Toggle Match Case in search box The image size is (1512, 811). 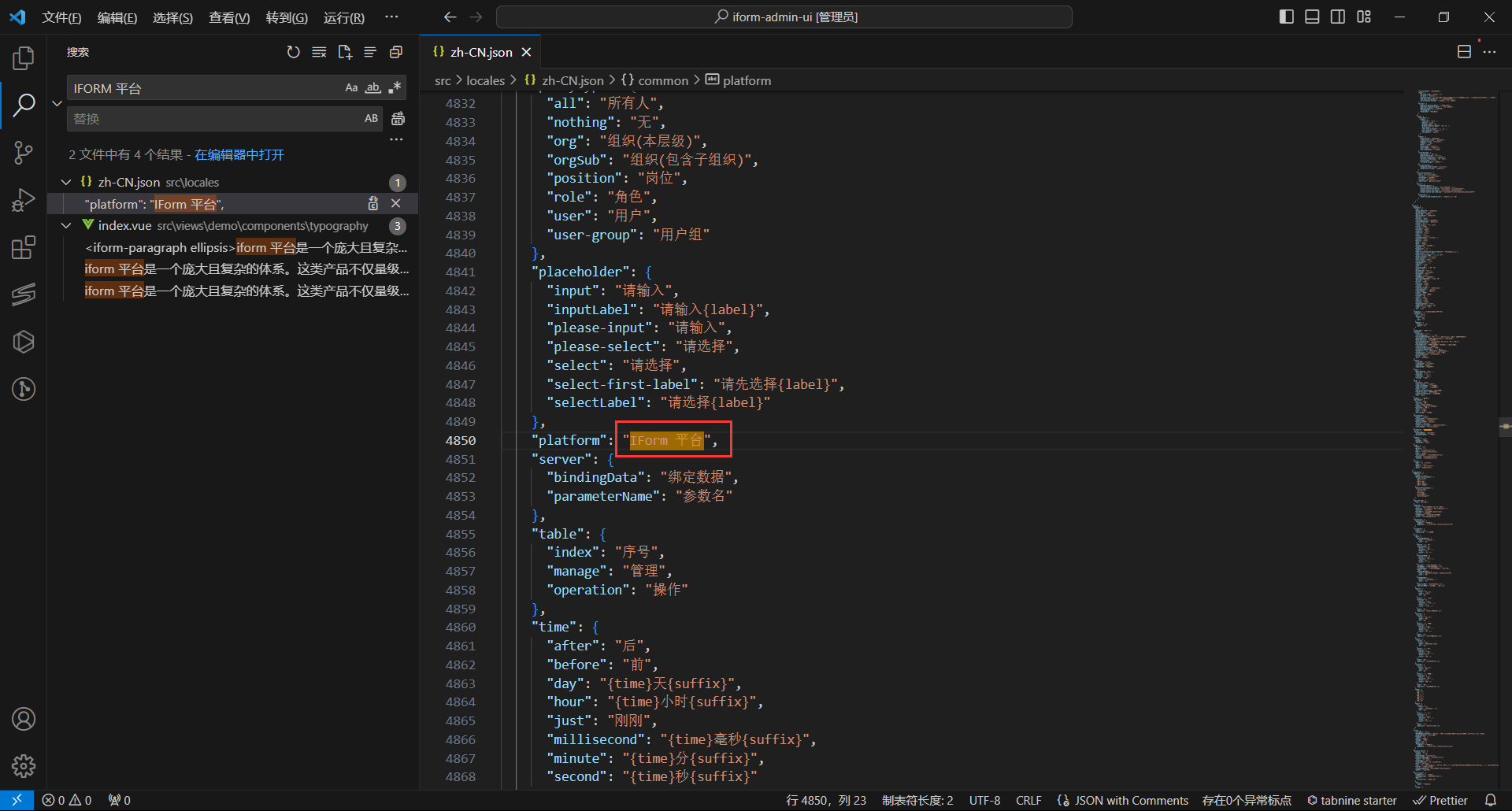coord(351,88)
